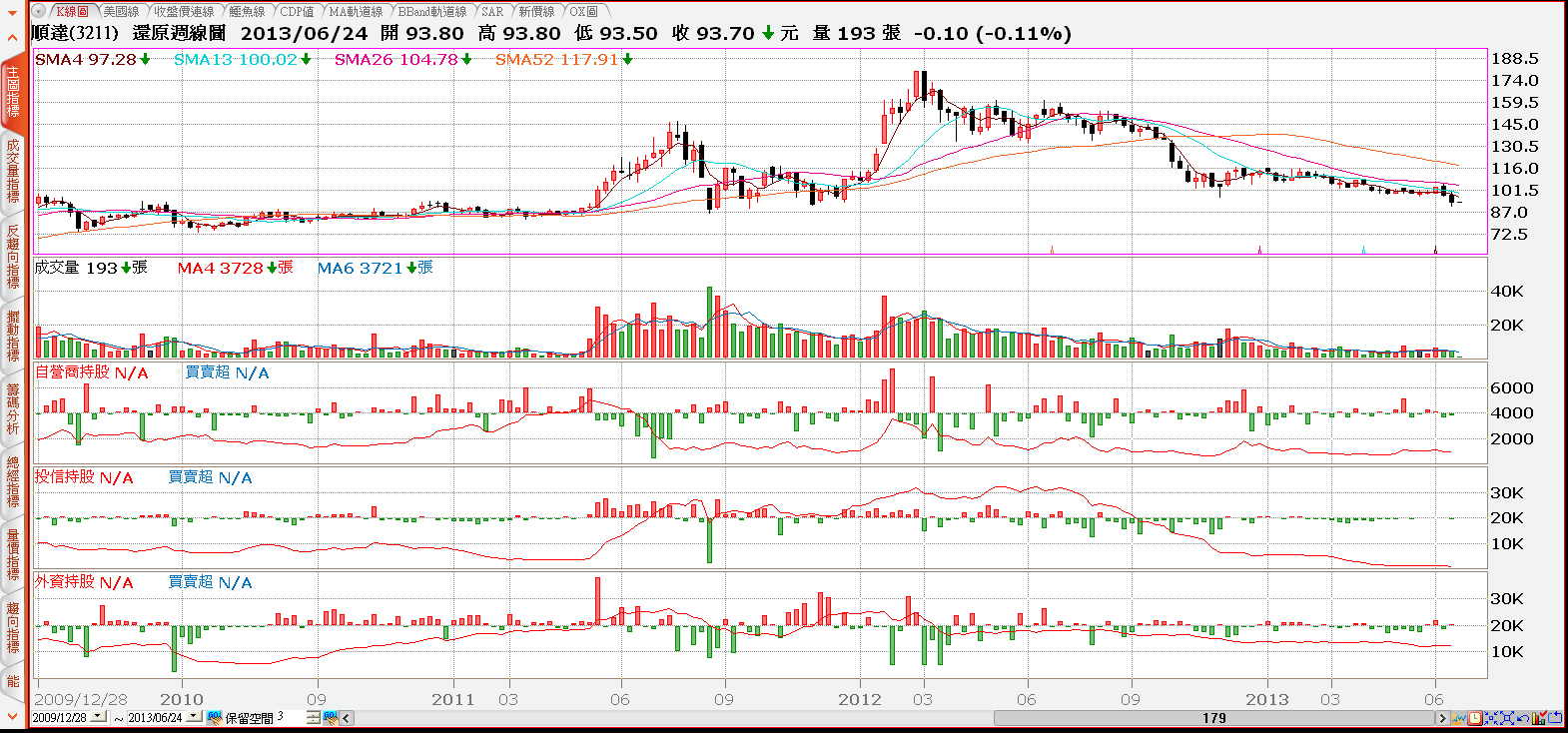Viewport: 1568px width, 733px height.
Task: Select the SAR tab
Action: 492,11
